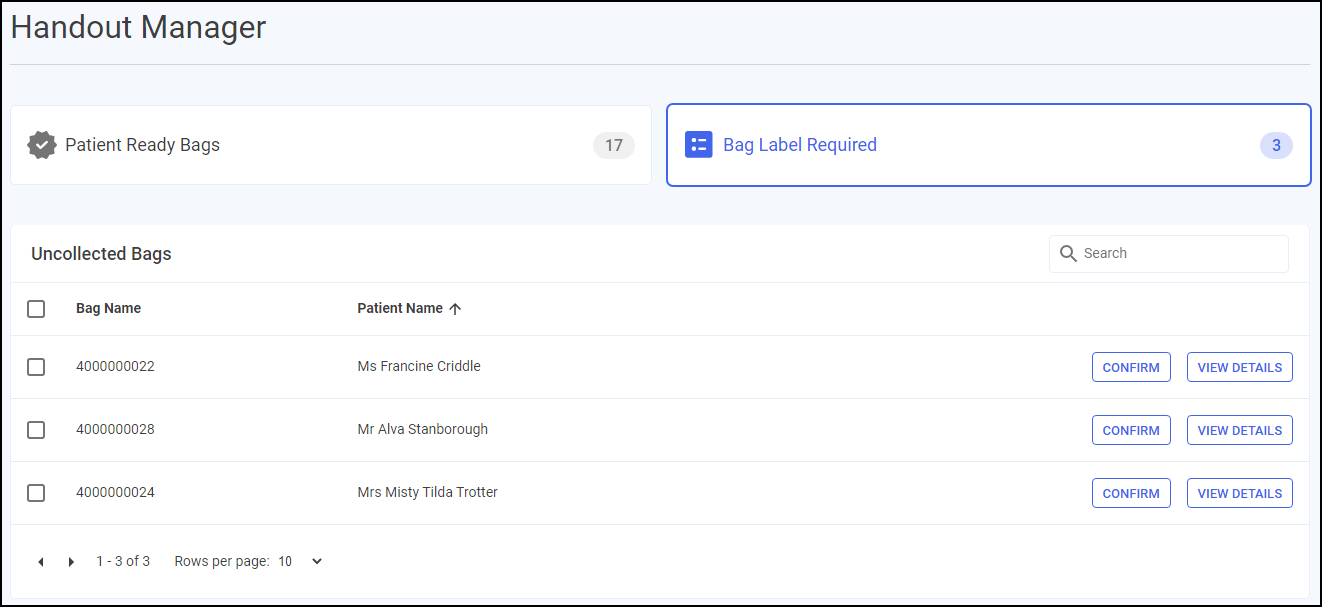Select the Bag Label Required tab

(x=988, y=145)
